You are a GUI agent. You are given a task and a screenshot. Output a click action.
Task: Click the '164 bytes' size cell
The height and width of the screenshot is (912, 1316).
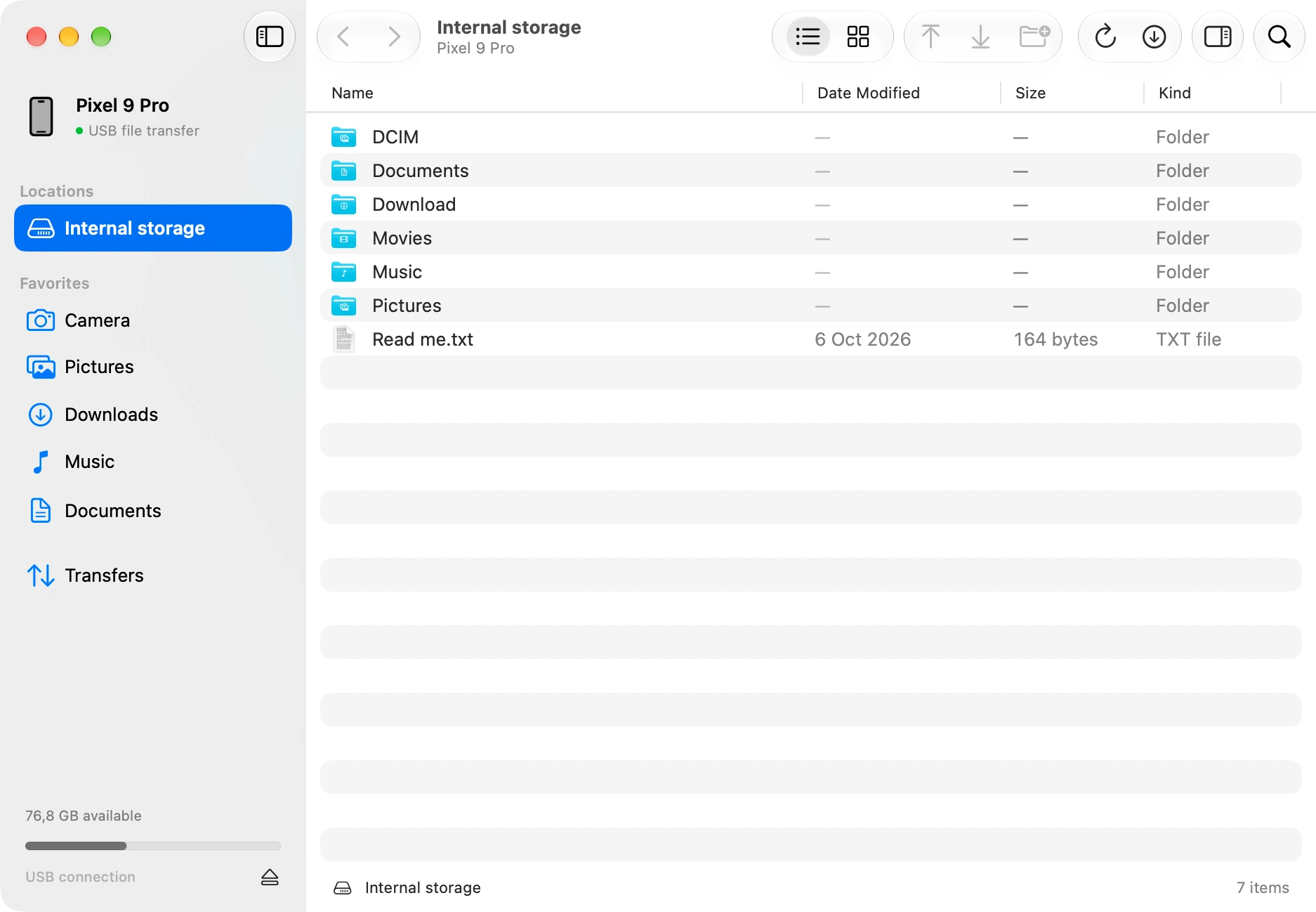point(1055,339)
